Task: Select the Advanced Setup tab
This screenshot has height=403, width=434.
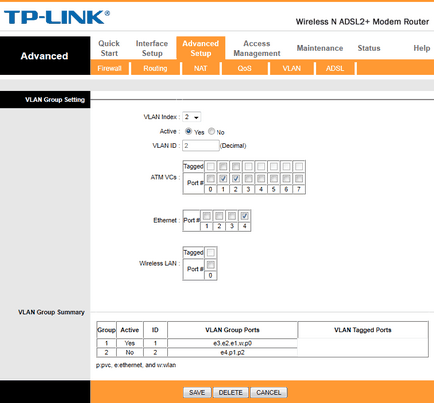Action: (201, 48)
